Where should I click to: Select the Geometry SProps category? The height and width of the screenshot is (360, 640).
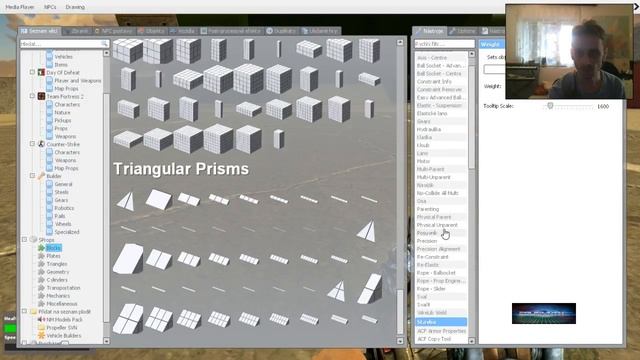pyautogui.click(x=58, y=272)
